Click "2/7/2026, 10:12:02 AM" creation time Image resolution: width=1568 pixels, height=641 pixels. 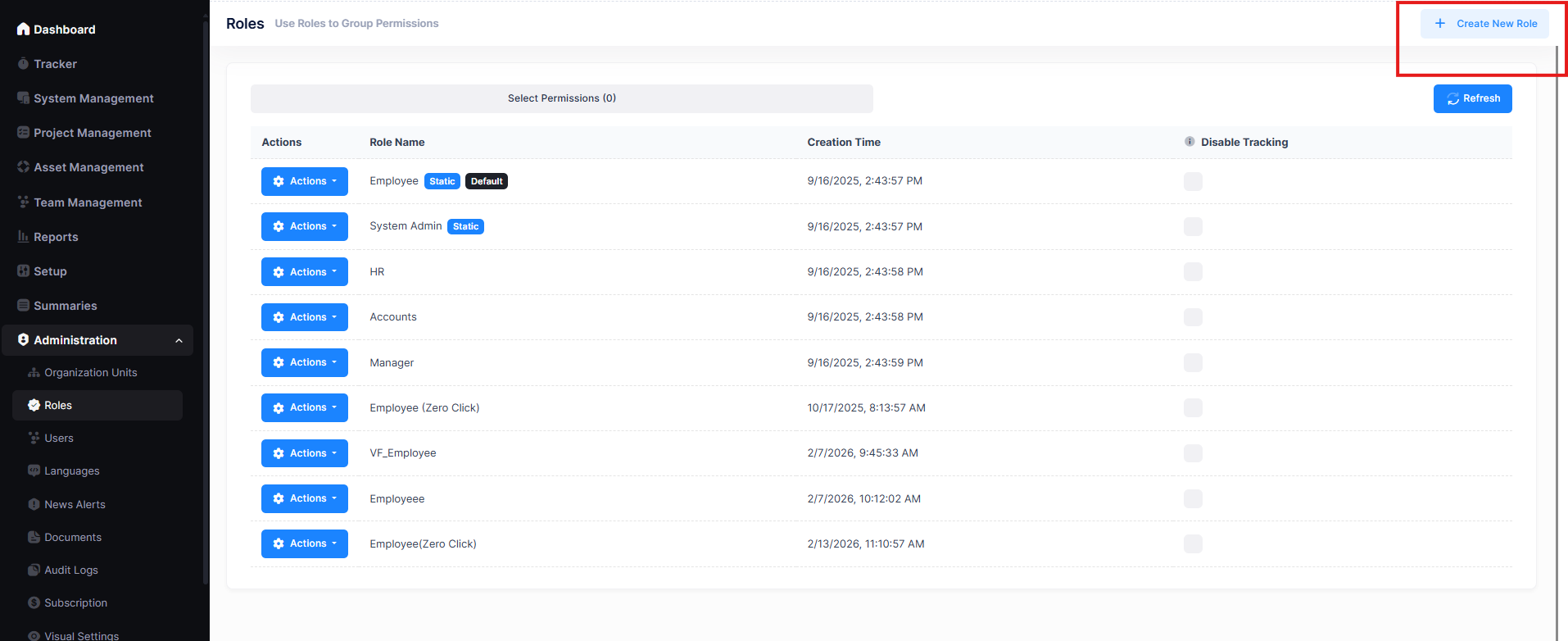pyautogui.click(x=864, y=499)
